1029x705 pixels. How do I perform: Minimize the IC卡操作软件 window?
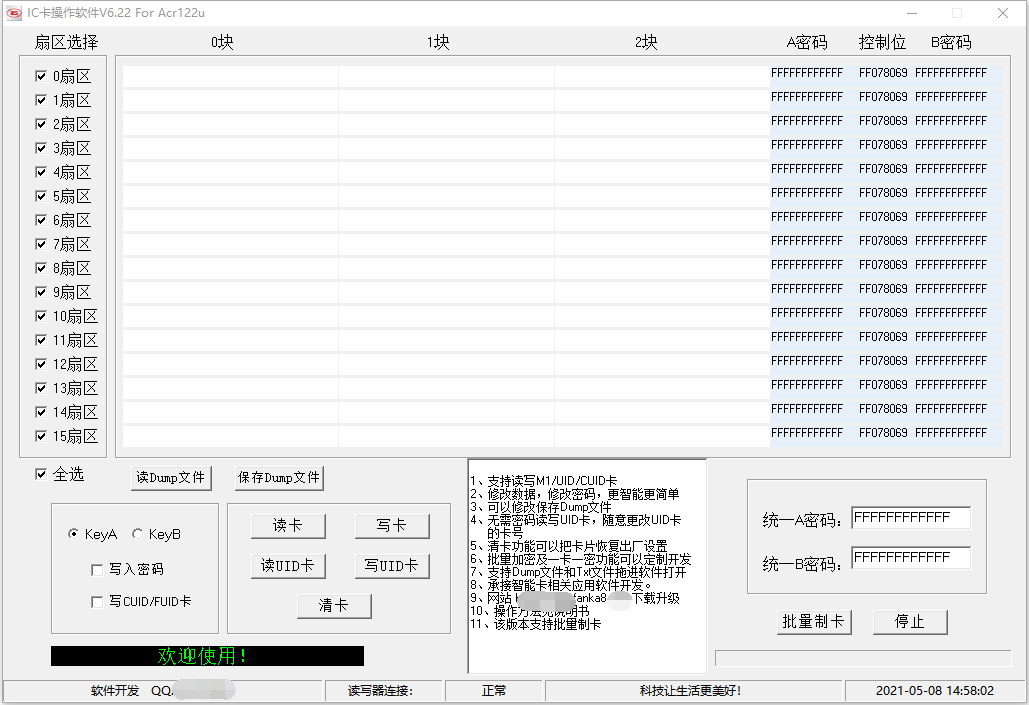[x=912, y=13]
